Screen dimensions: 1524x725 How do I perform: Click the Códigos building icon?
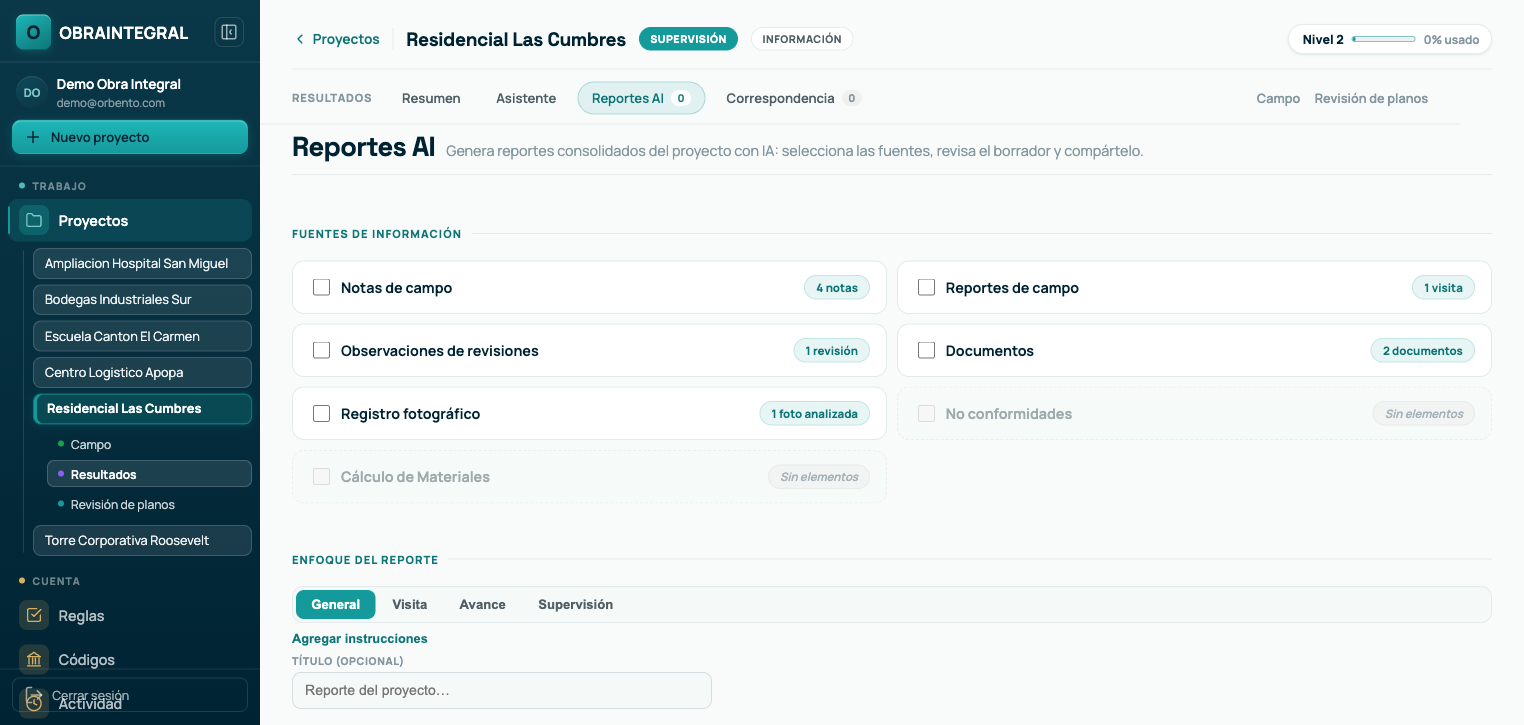coord(34,659)
